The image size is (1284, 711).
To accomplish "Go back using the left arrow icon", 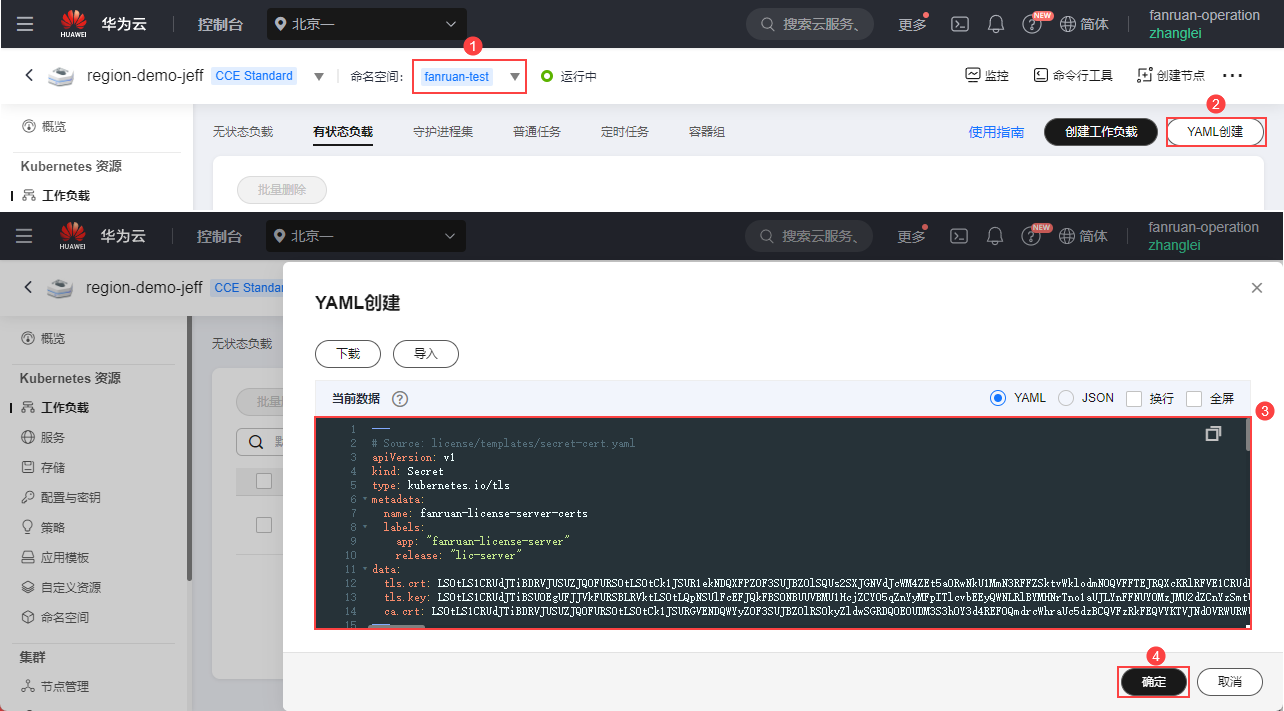I will click(29, 75).
